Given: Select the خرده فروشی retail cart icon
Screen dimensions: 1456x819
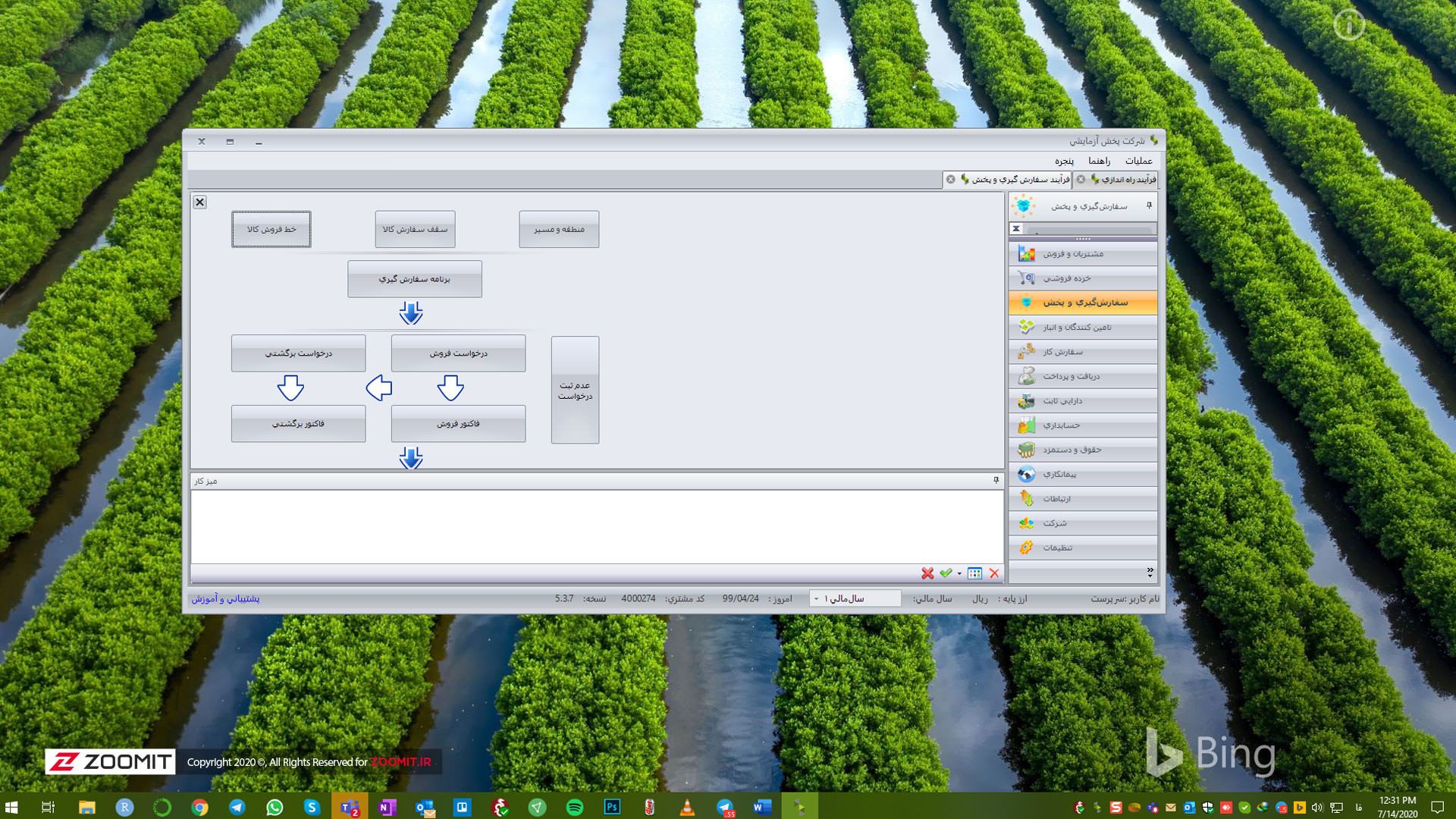Looking at the screenshot, I should tap(1026, 278).
